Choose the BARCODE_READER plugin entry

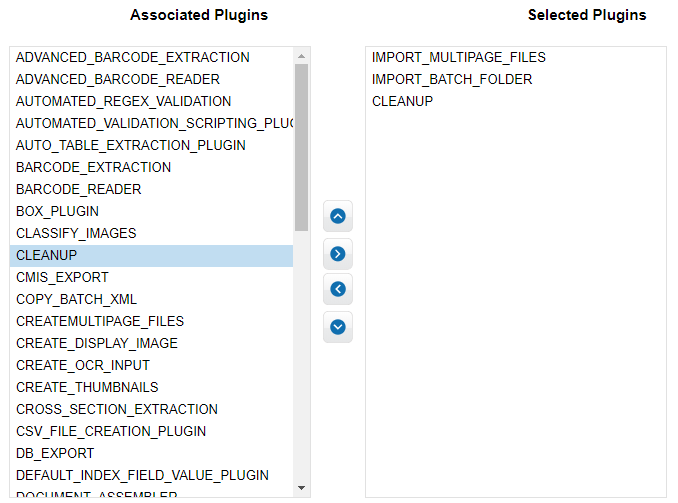pyautogui.click(x=151, y=189)
